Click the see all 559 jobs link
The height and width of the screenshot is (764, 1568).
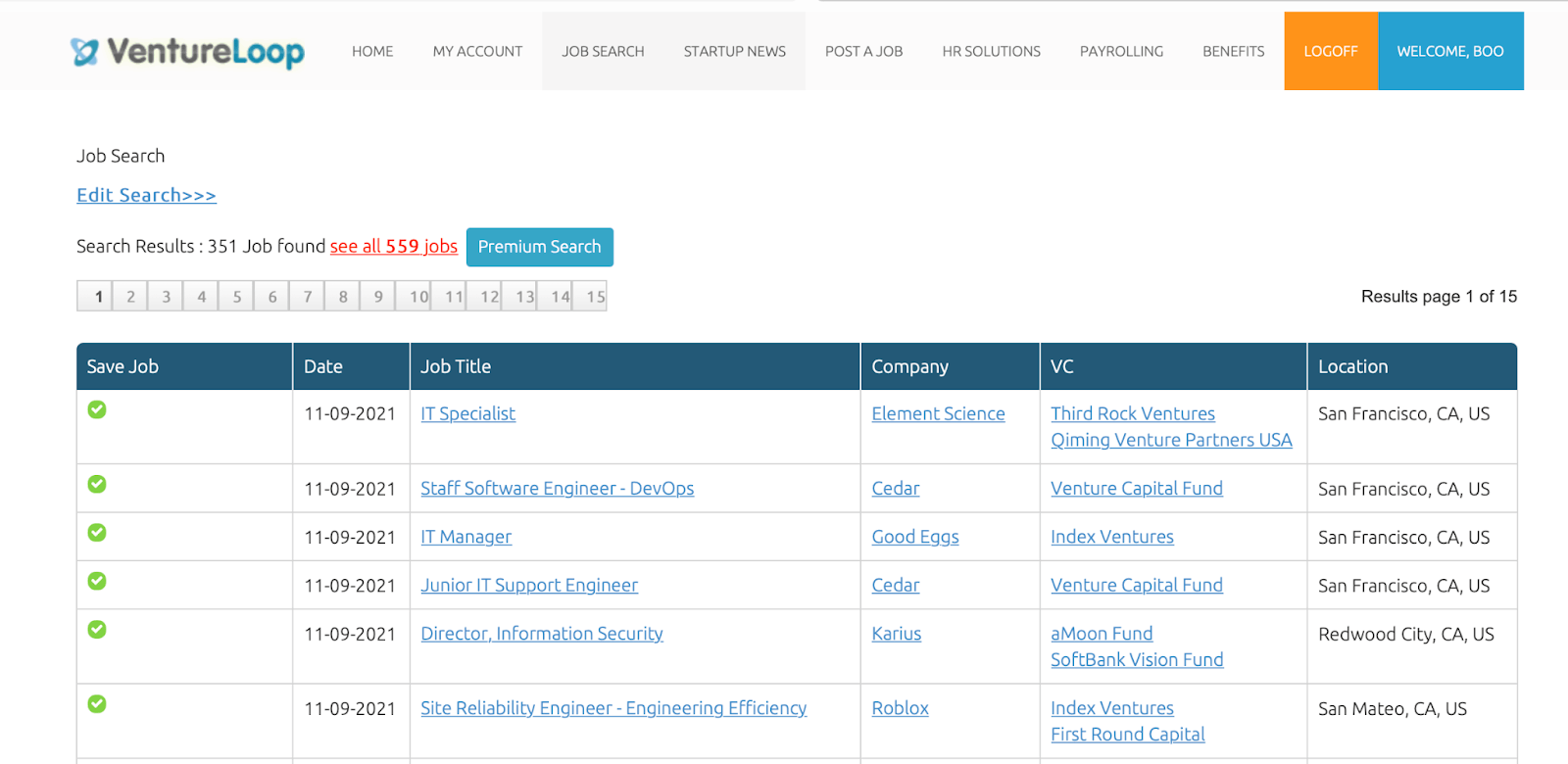[x=394, y=246]
